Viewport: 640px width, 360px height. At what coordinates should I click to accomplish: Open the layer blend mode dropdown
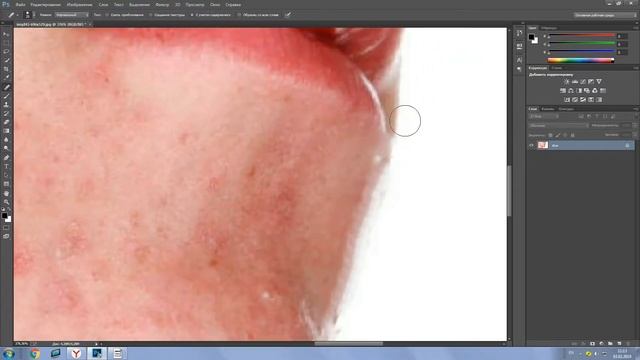pos(558,126)
